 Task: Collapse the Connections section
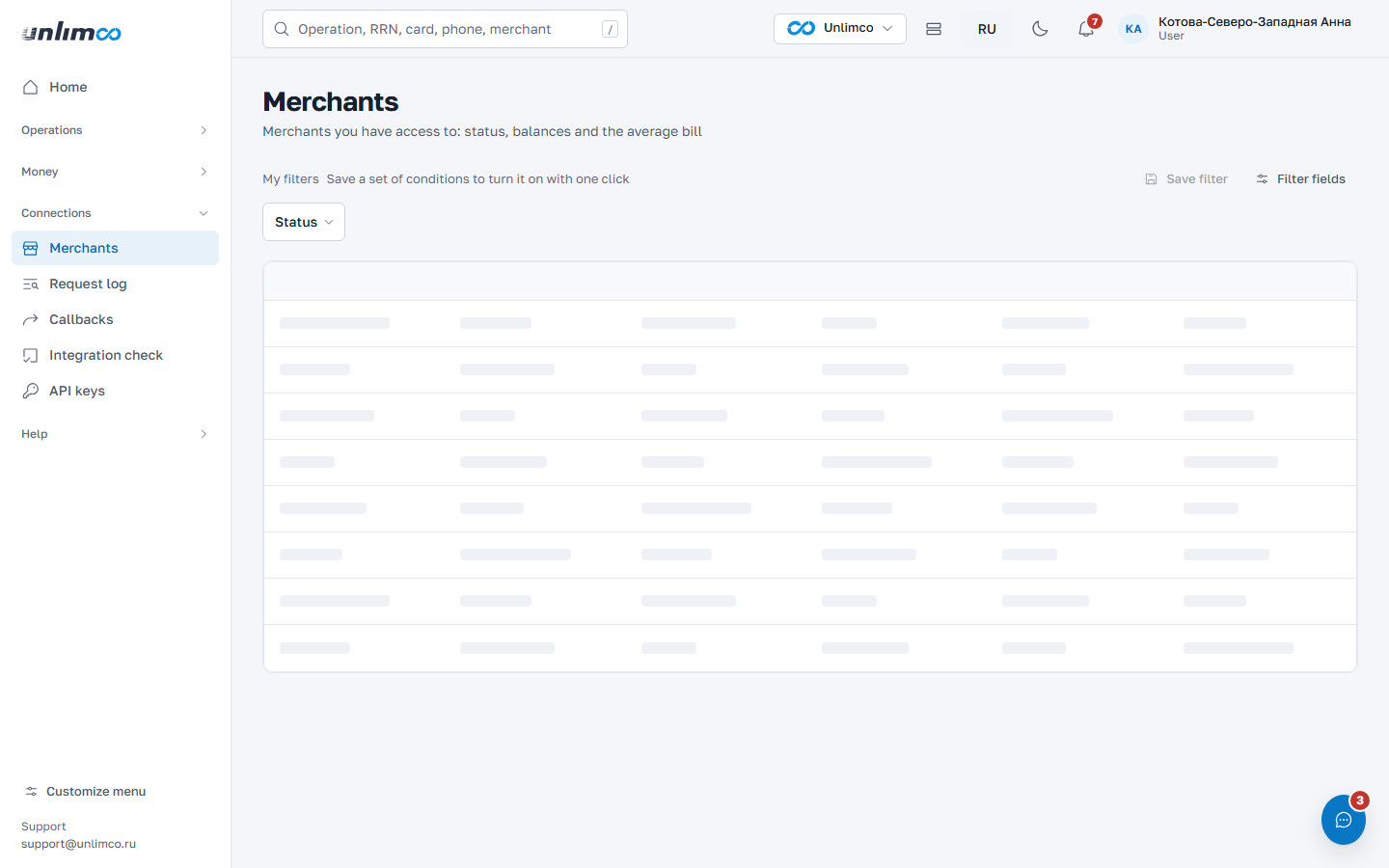pos(115,213)
